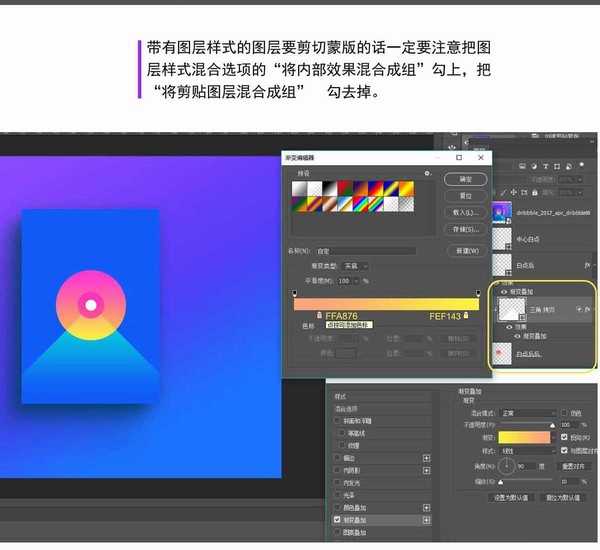Select 混合选项 in the styles list

coord(350,408)
